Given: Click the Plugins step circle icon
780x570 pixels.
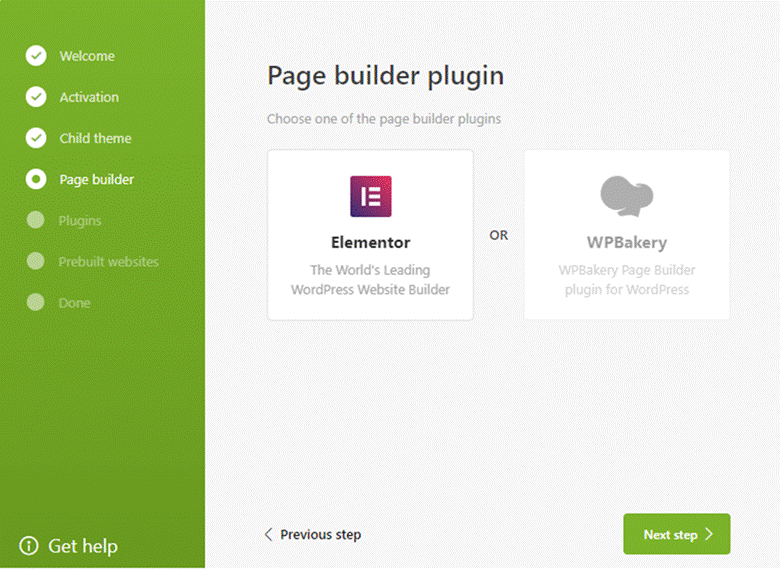Looking at the screenshot, I should [35, 220].
